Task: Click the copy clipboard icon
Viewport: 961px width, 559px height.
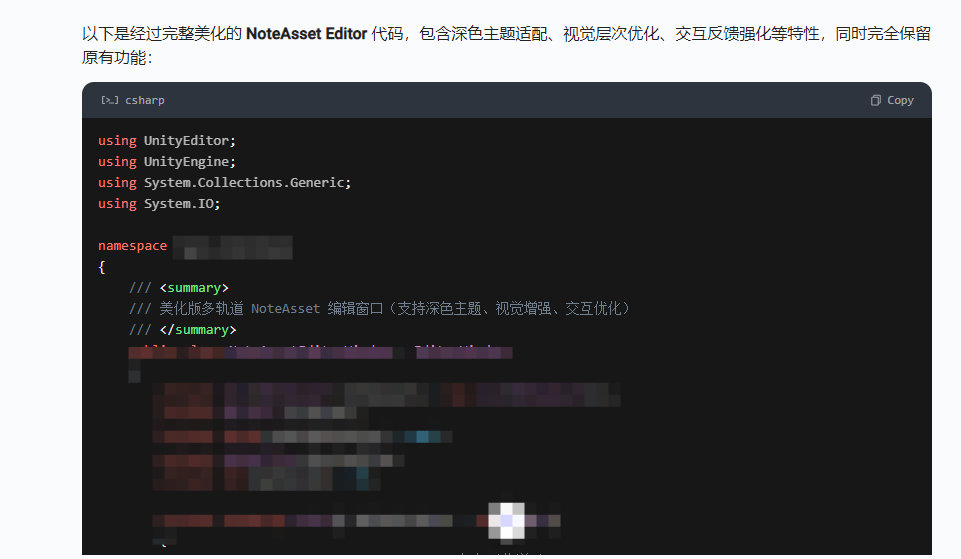Action: pyautogui.click(x=876, y=101)
